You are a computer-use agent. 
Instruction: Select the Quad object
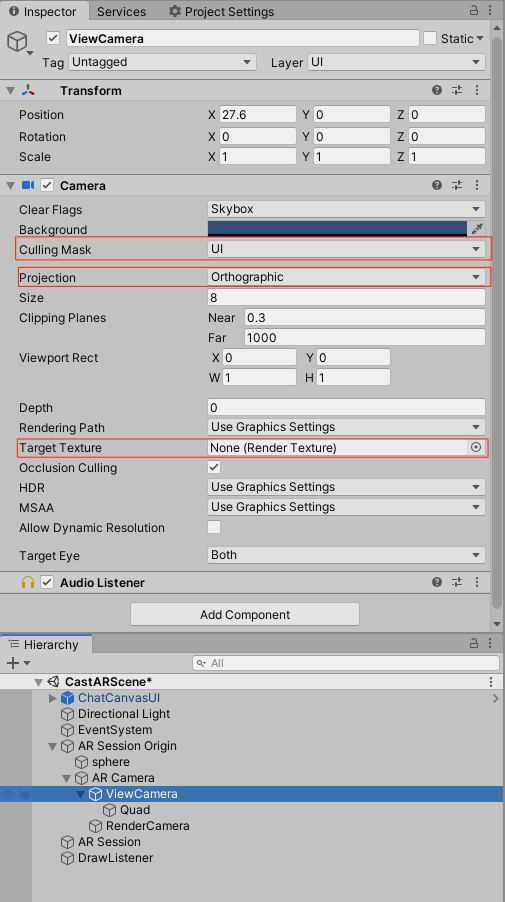pyautogui.click(x=135, y=810)
